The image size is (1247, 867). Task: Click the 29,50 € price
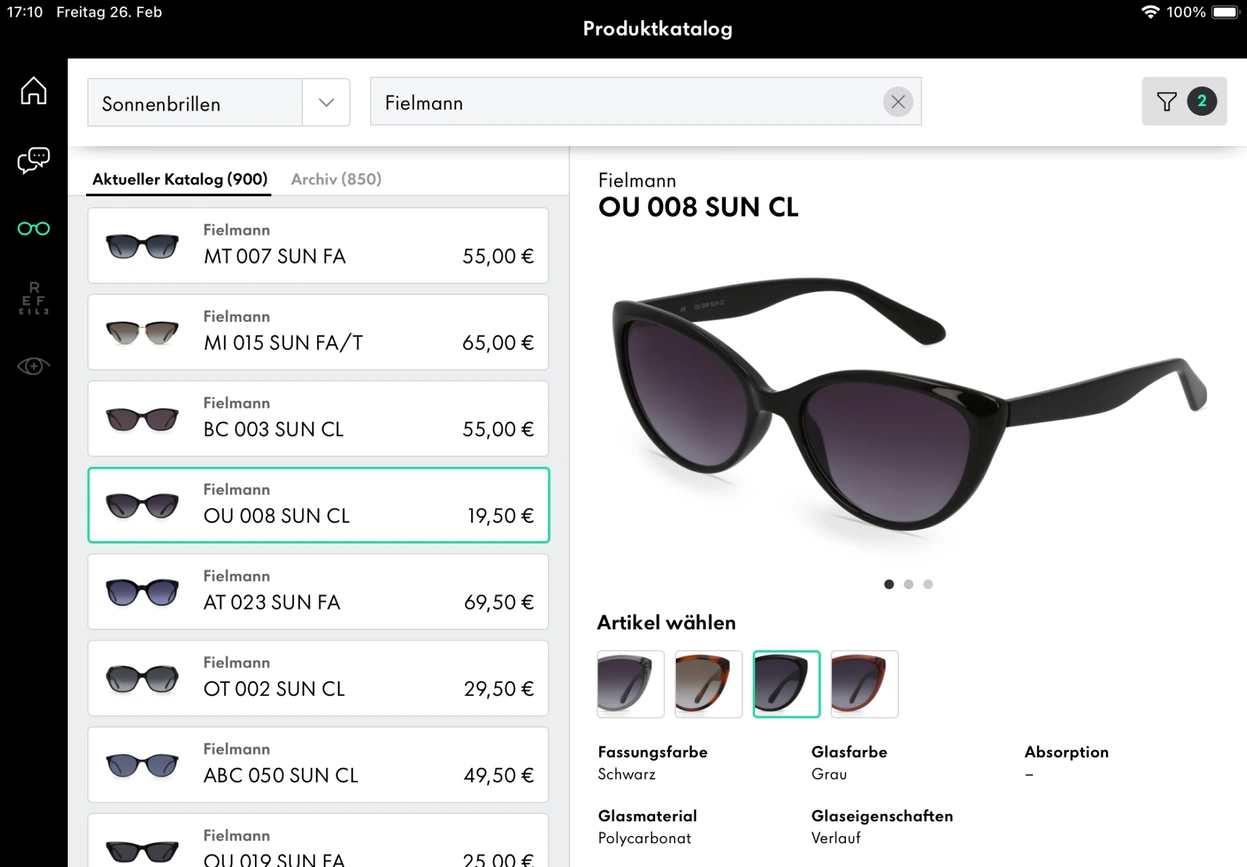tap(499, 689)
